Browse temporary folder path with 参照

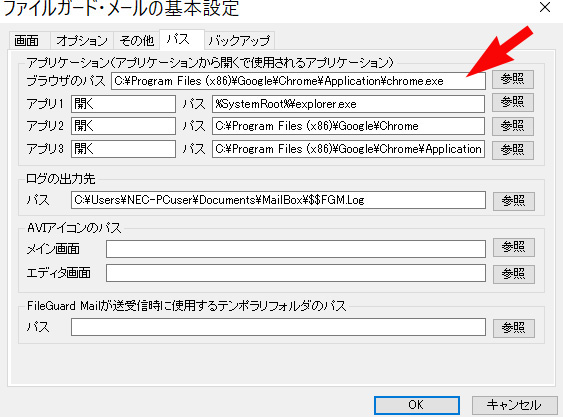click(x=513, y=328)
